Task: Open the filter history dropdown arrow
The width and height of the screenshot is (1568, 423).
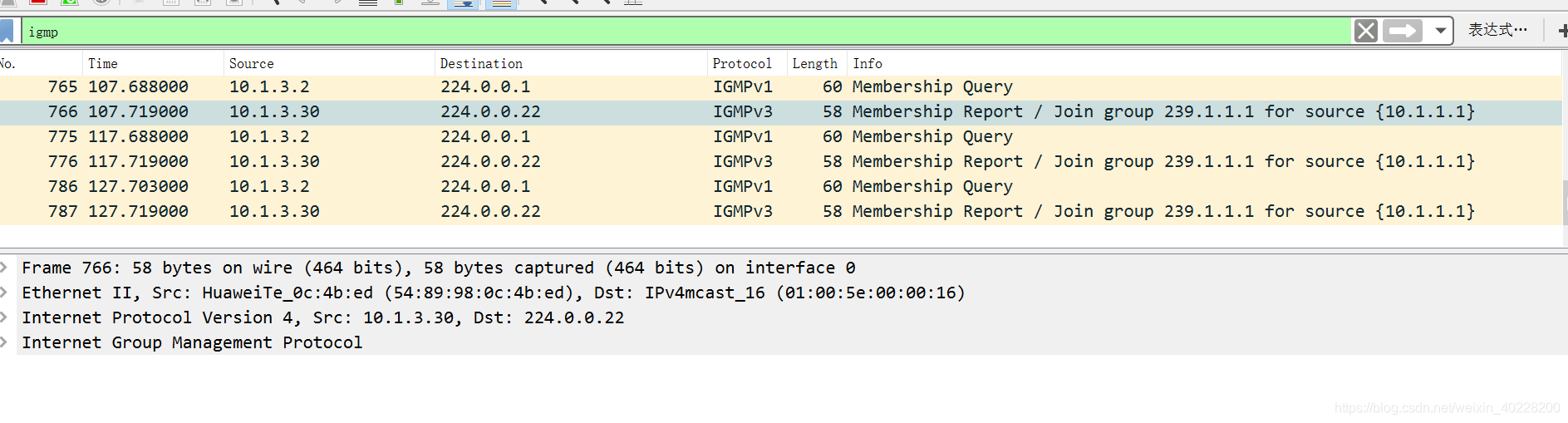Action: click(1440, 32)
